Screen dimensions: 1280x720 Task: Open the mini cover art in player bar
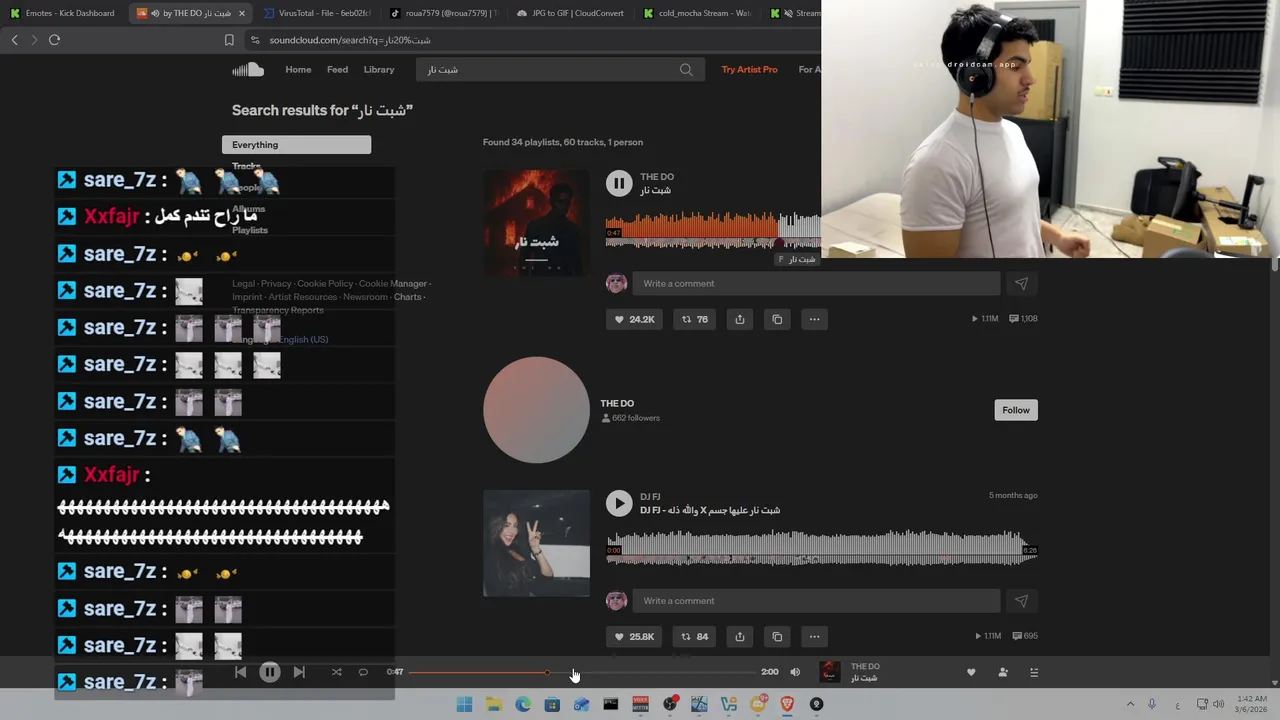tap(829, 672)
